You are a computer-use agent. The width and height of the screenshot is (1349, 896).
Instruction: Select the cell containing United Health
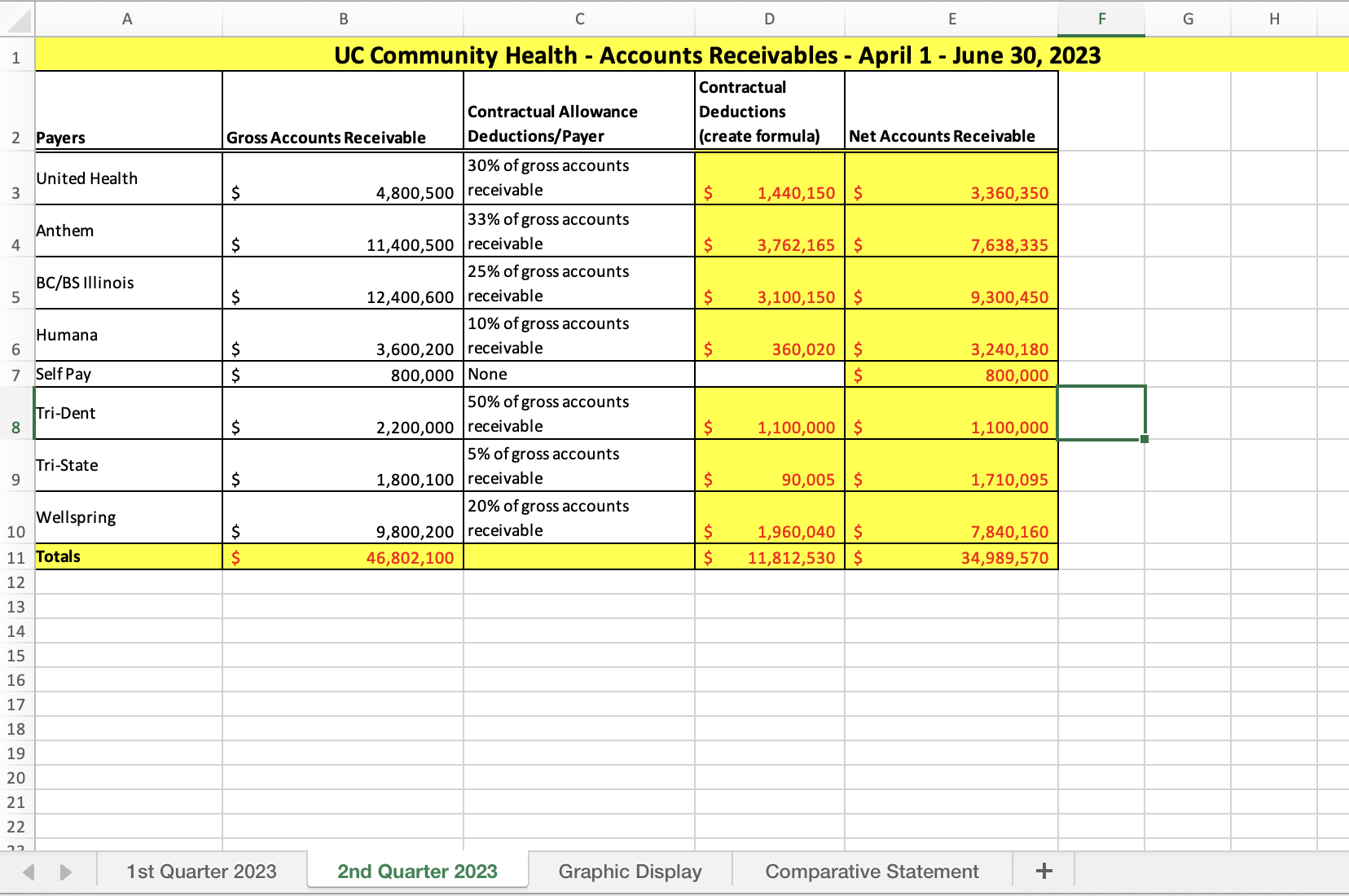click(127, 178)
